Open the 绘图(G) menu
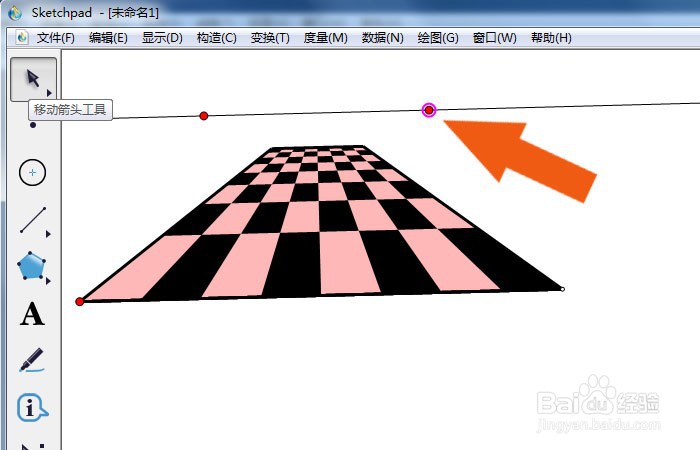Viewport: 700px width, 450px height. pyautogui.click(x=438, y=38)
